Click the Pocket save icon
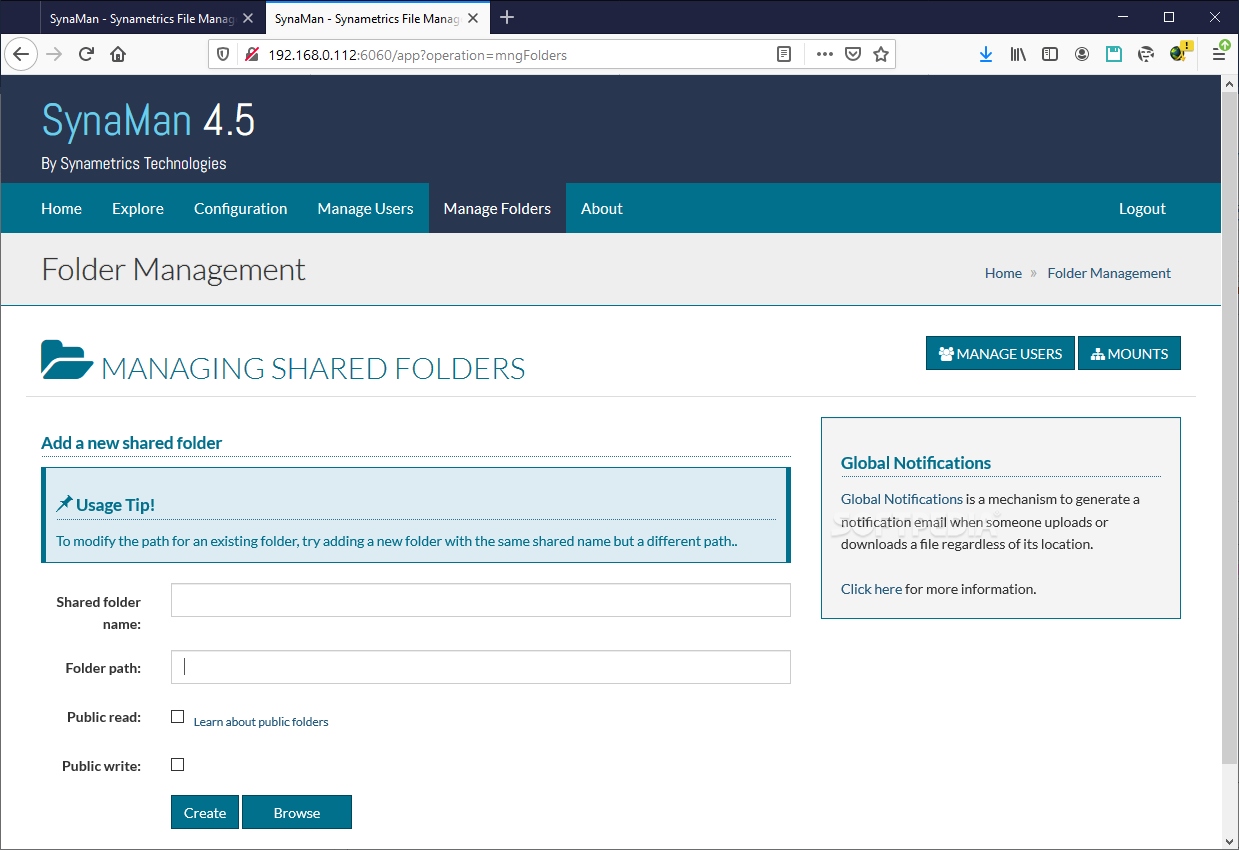 853,54
